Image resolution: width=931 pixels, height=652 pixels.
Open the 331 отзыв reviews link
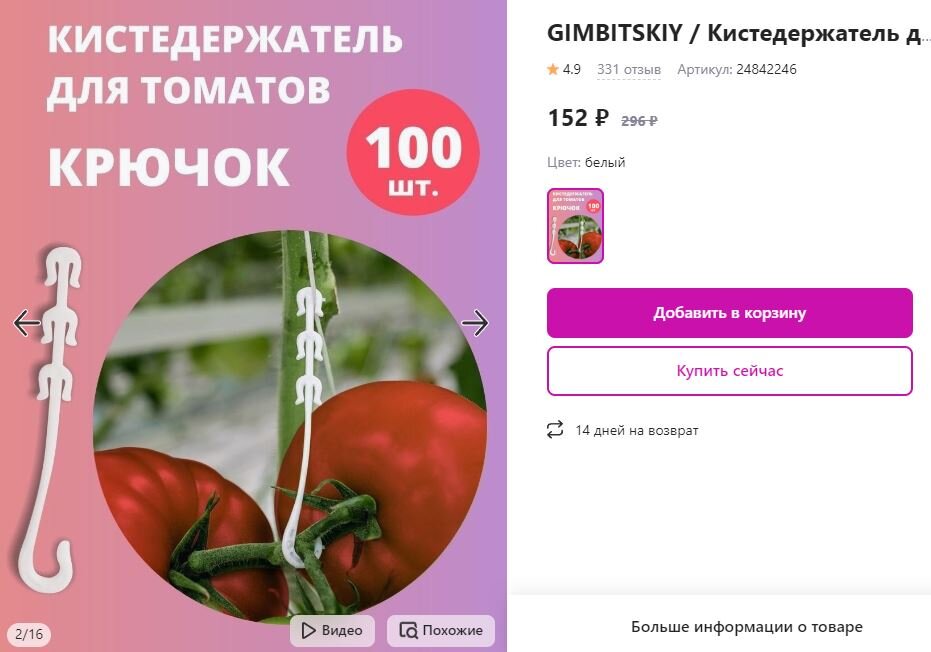[629, 69]
